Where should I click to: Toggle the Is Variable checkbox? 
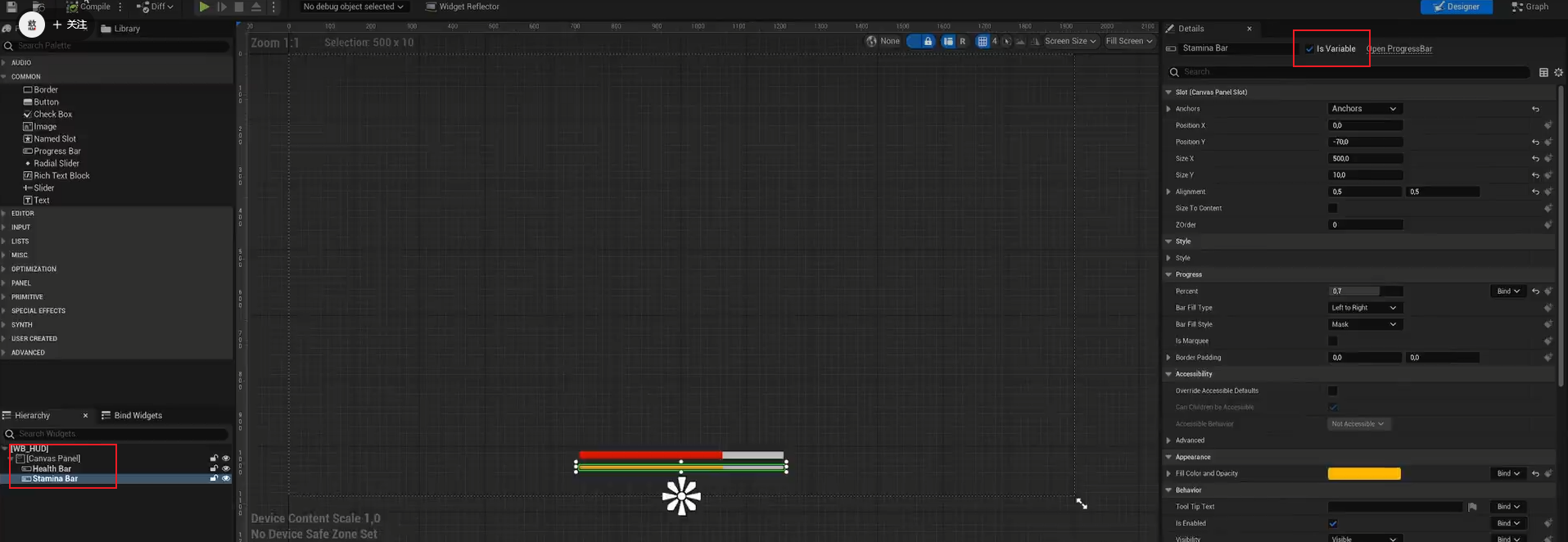tap(1309, 49)
